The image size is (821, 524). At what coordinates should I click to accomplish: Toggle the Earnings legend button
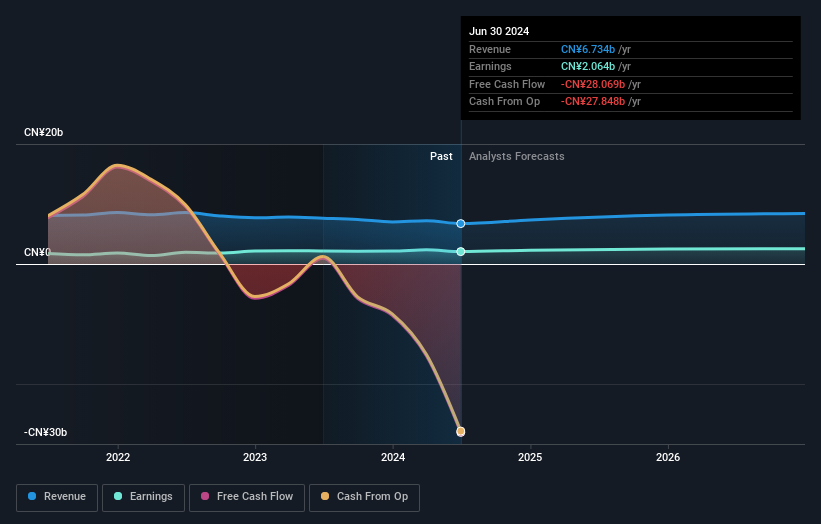[x=143, y=497]
